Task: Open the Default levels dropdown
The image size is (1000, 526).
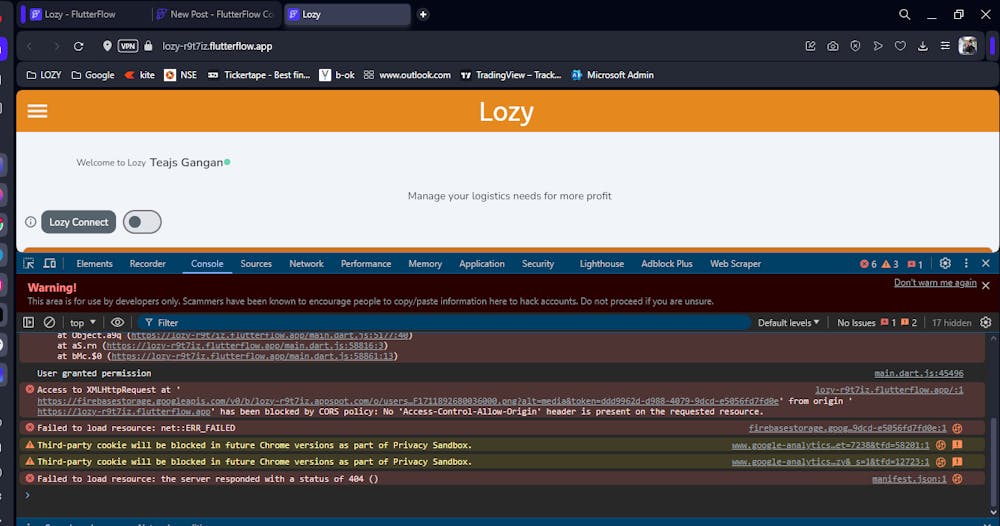Action: 788,323
